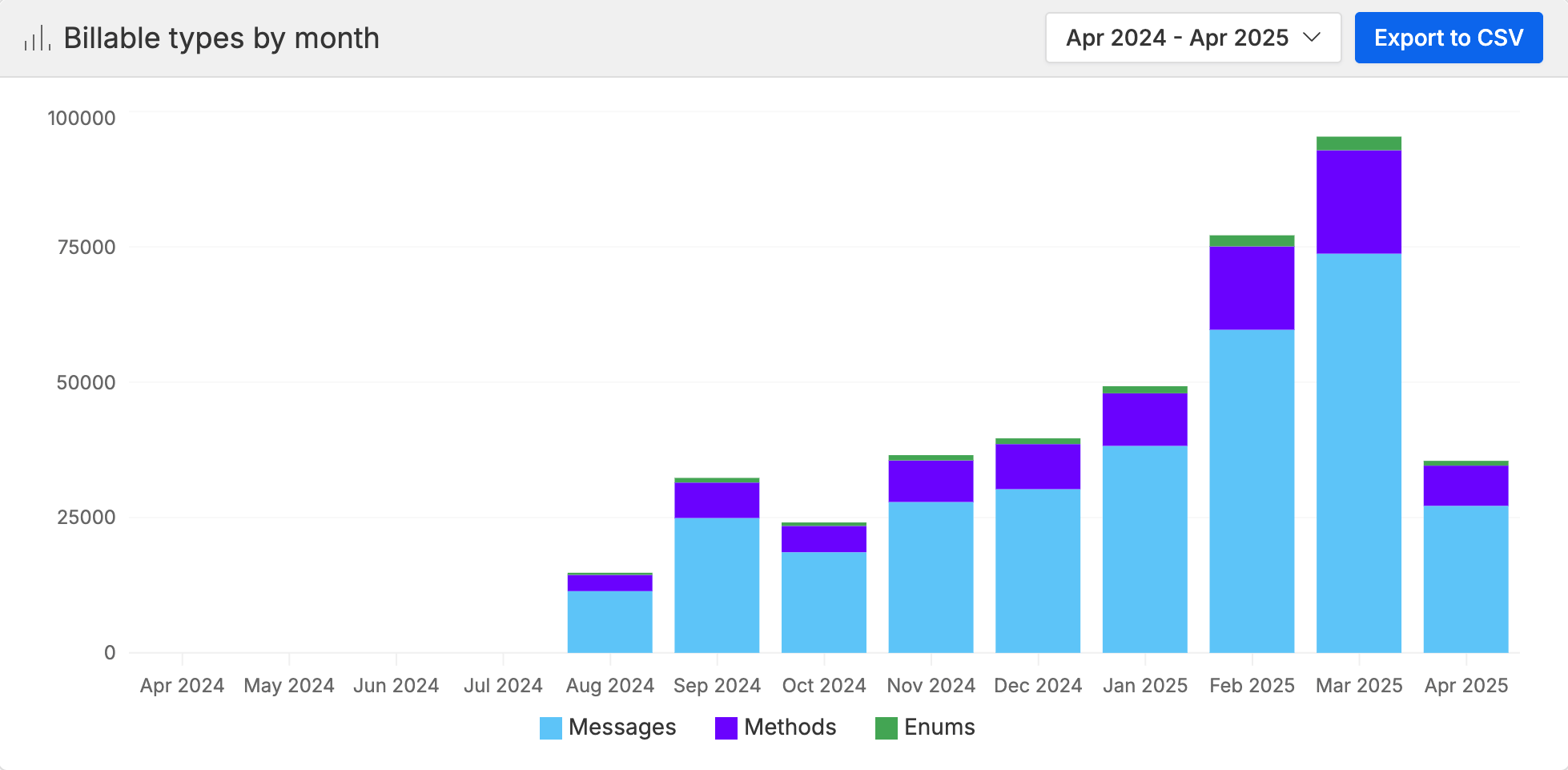Click the Sep 2024 axis label
Screen dimensions: 1568x770
coord(717,686)
